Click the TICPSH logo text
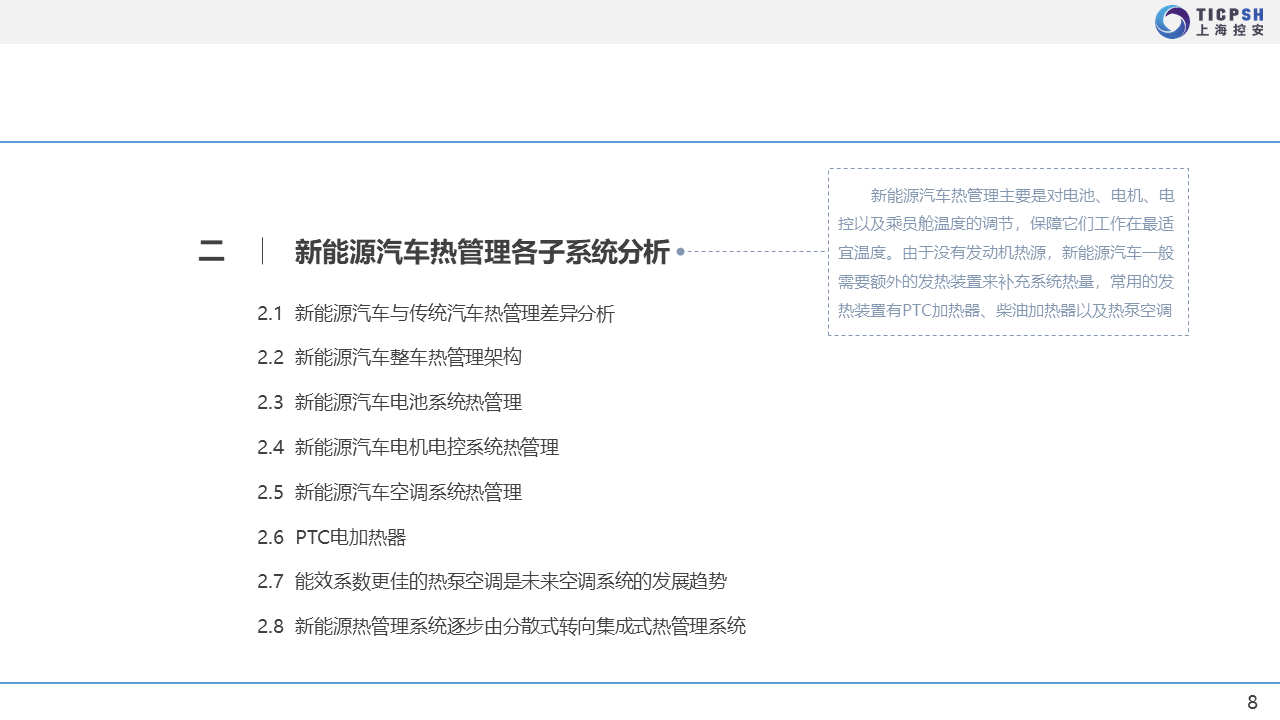Screen dimensions: 1280x720 tap(1230, 13)
